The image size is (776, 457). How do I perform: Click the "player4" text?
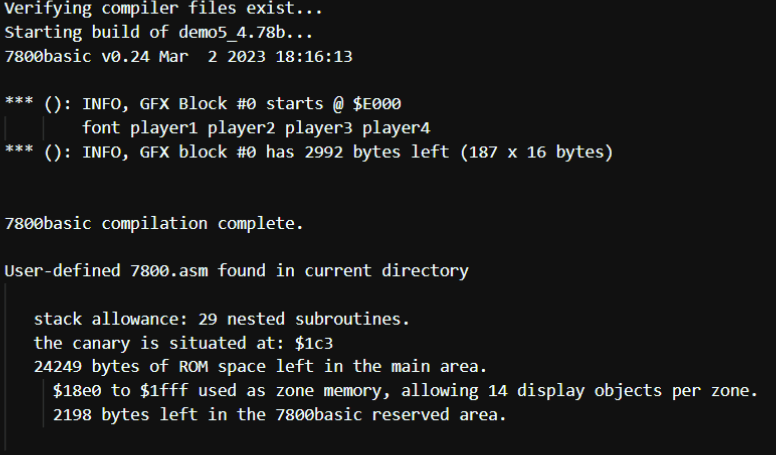click(x=393, y=129)
